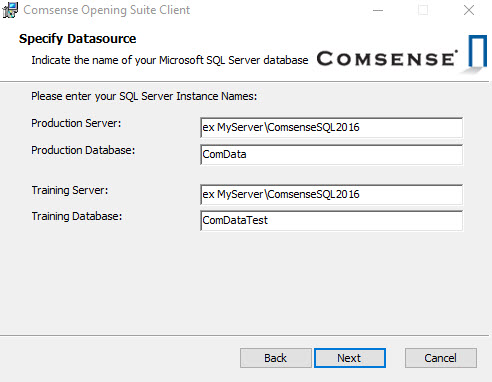Click the 'Production Database:' label
This screenshot has height=382, width=492.
click(83, 150)
